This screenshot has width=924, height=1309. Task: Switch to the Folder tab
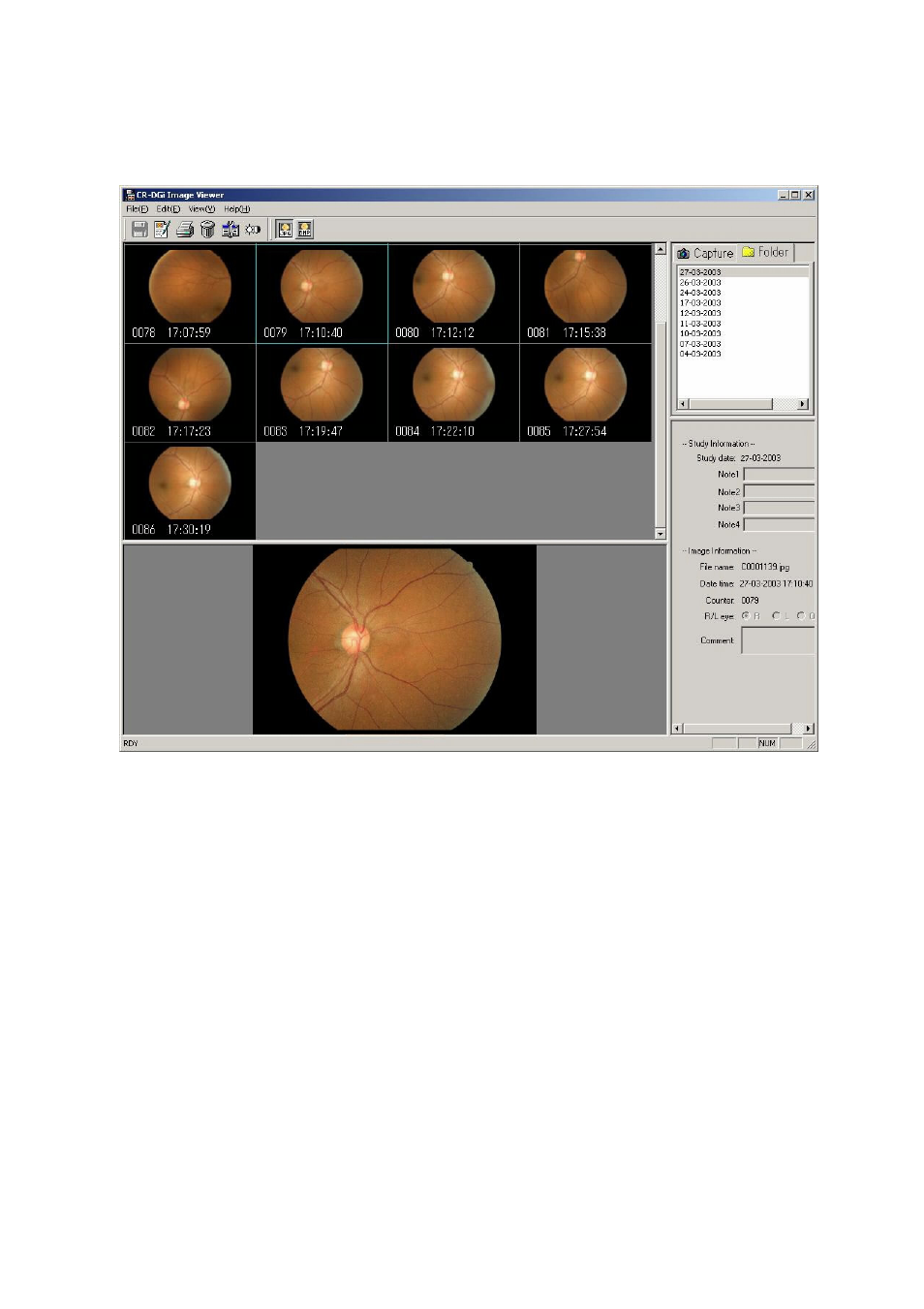(x=765, y=252)
